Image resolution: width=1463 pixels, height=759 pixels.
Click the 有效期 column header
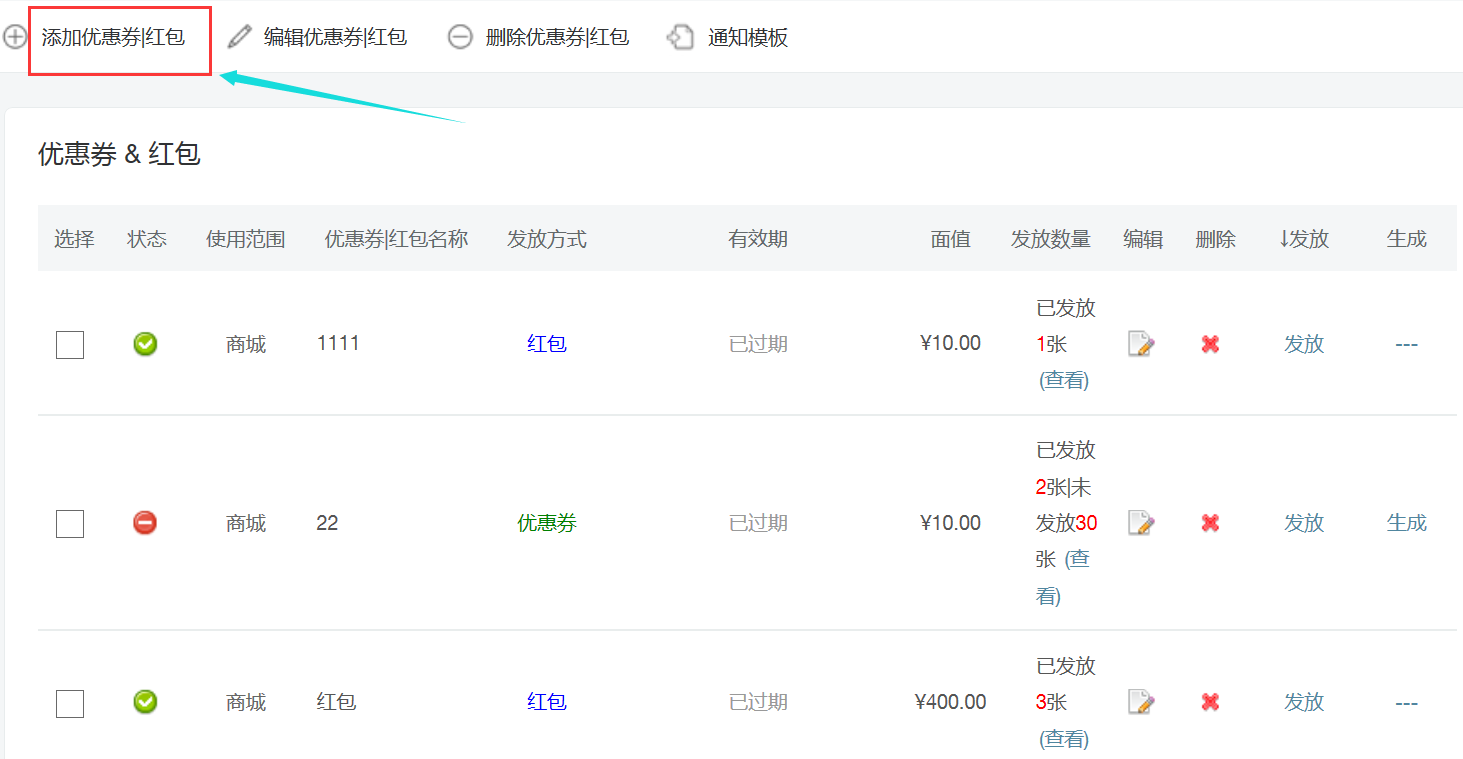[x=758, y=239]
